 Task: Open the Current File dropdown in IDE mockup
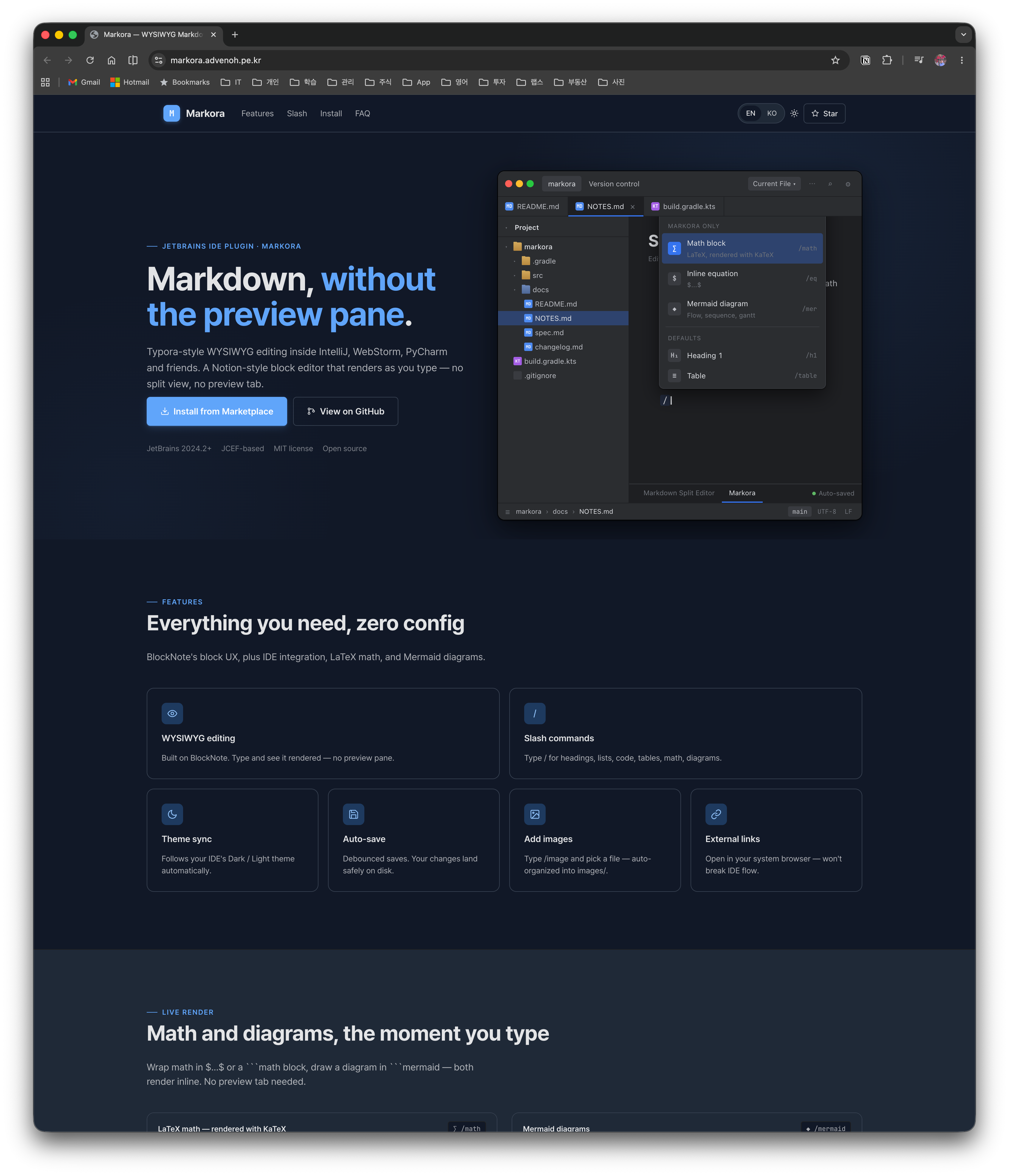coord(774,184)
